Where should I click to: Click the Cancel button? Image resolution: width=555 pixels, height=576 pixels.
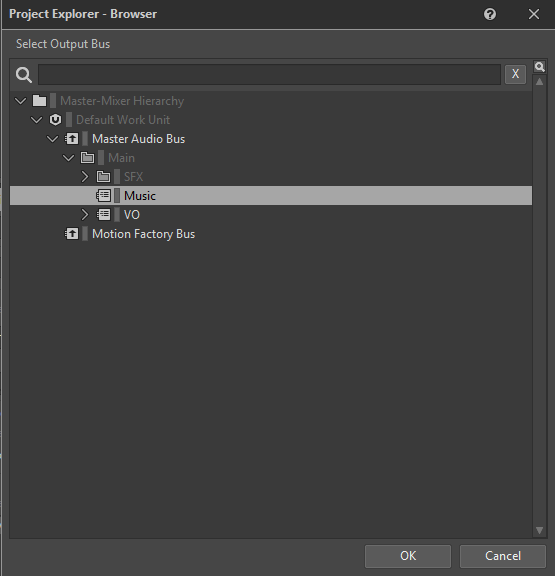tap(502, 556)
